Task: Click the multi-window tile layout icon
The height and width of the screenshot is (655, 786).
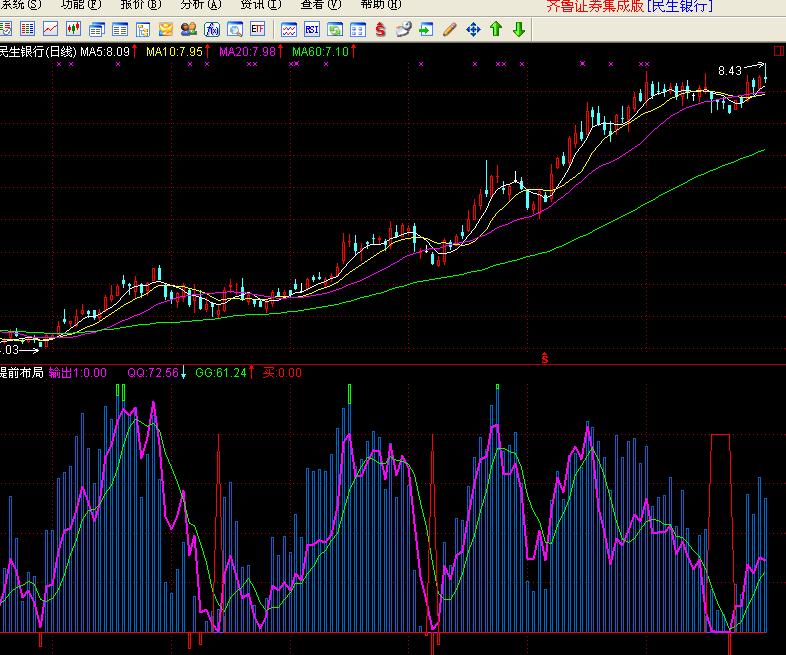Action: [358, 30]
